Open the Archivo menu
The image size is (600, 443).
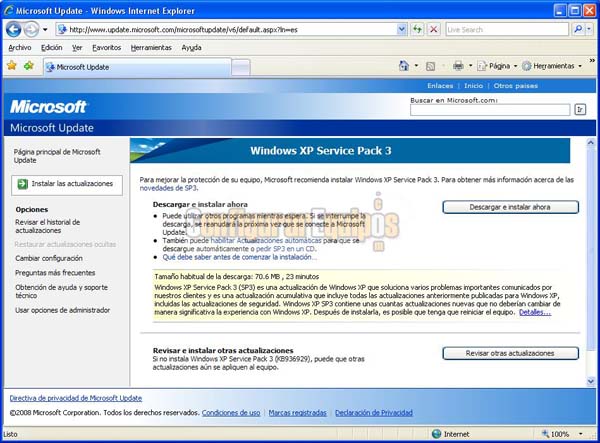[x=20, y=48]
